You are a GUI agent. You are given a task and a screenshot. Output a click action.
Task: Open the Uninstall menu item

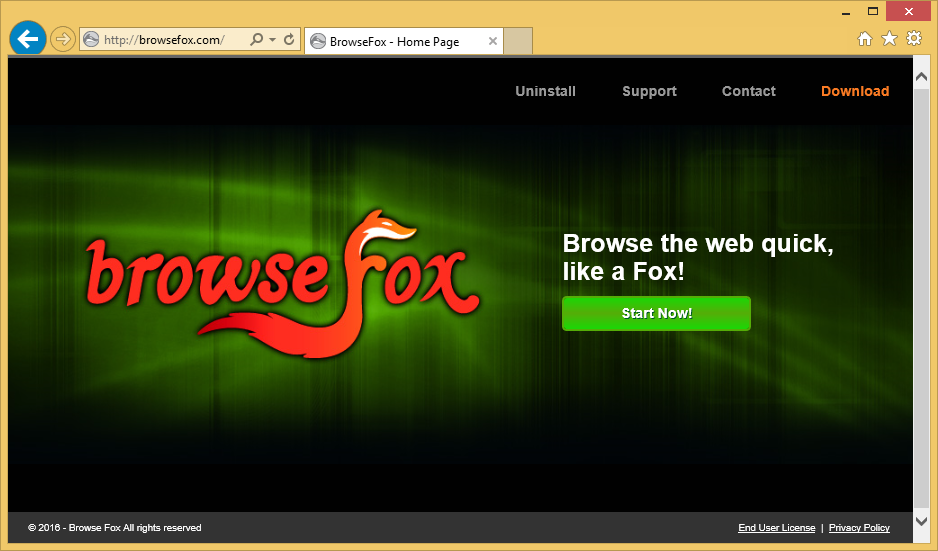545,91
